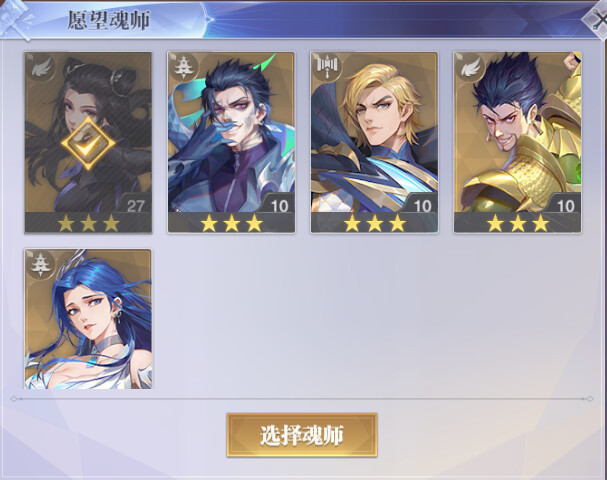The image size is (607, 480).
Task: Click three stars under masked man card
Action: [x=231, y=223]
